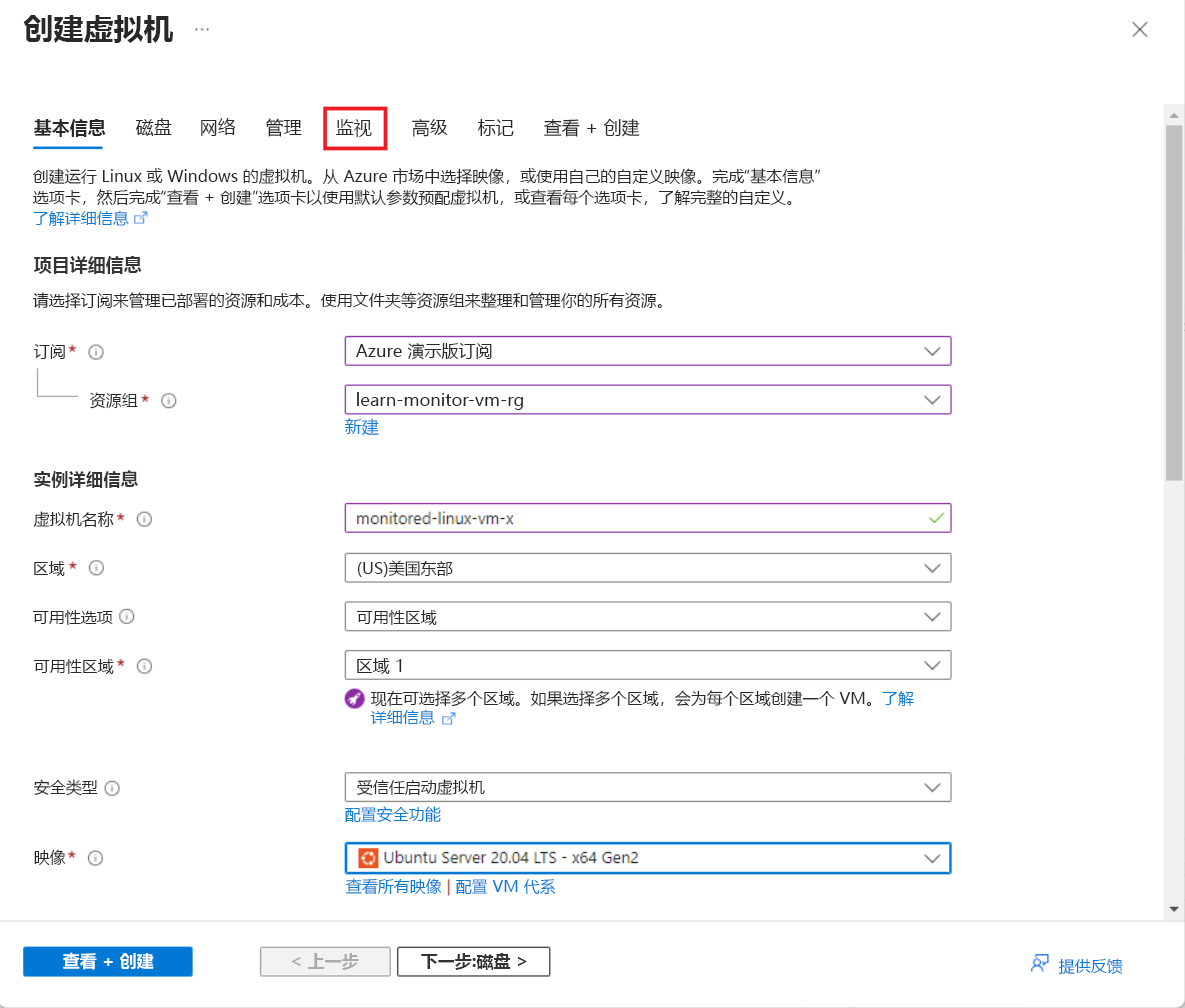Show info icon next to 映像 label

pyautogui.click(x=95, y=858)
